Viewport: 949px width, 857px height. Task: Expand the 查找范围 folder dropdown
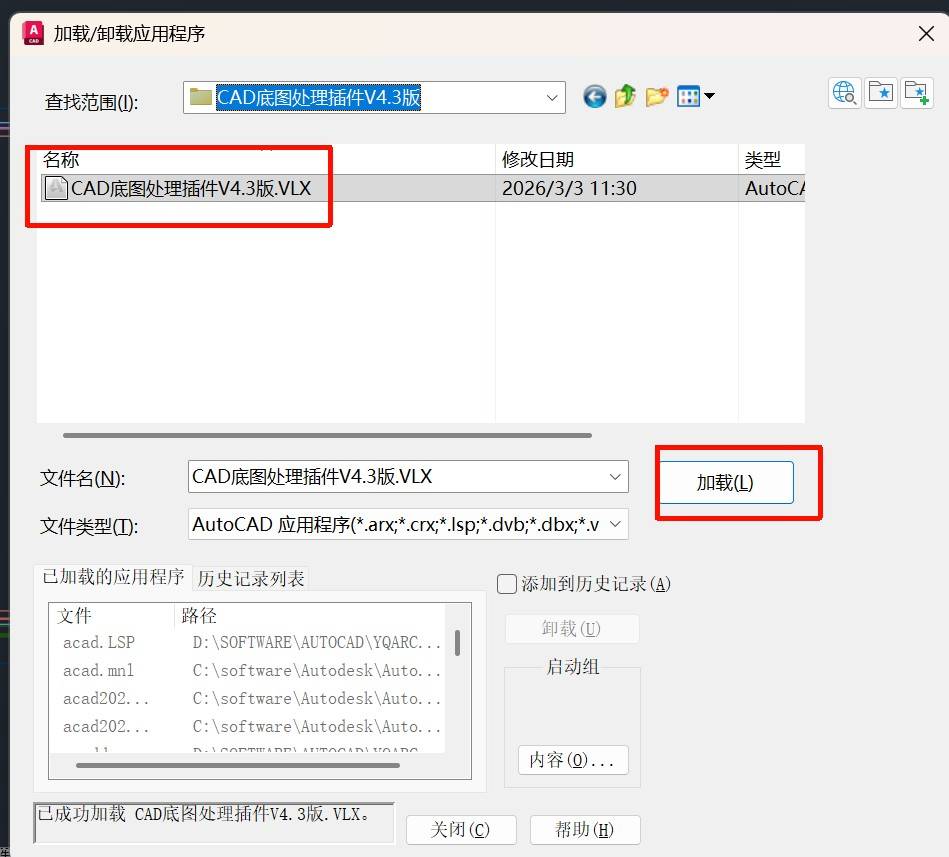pos(552,98)
